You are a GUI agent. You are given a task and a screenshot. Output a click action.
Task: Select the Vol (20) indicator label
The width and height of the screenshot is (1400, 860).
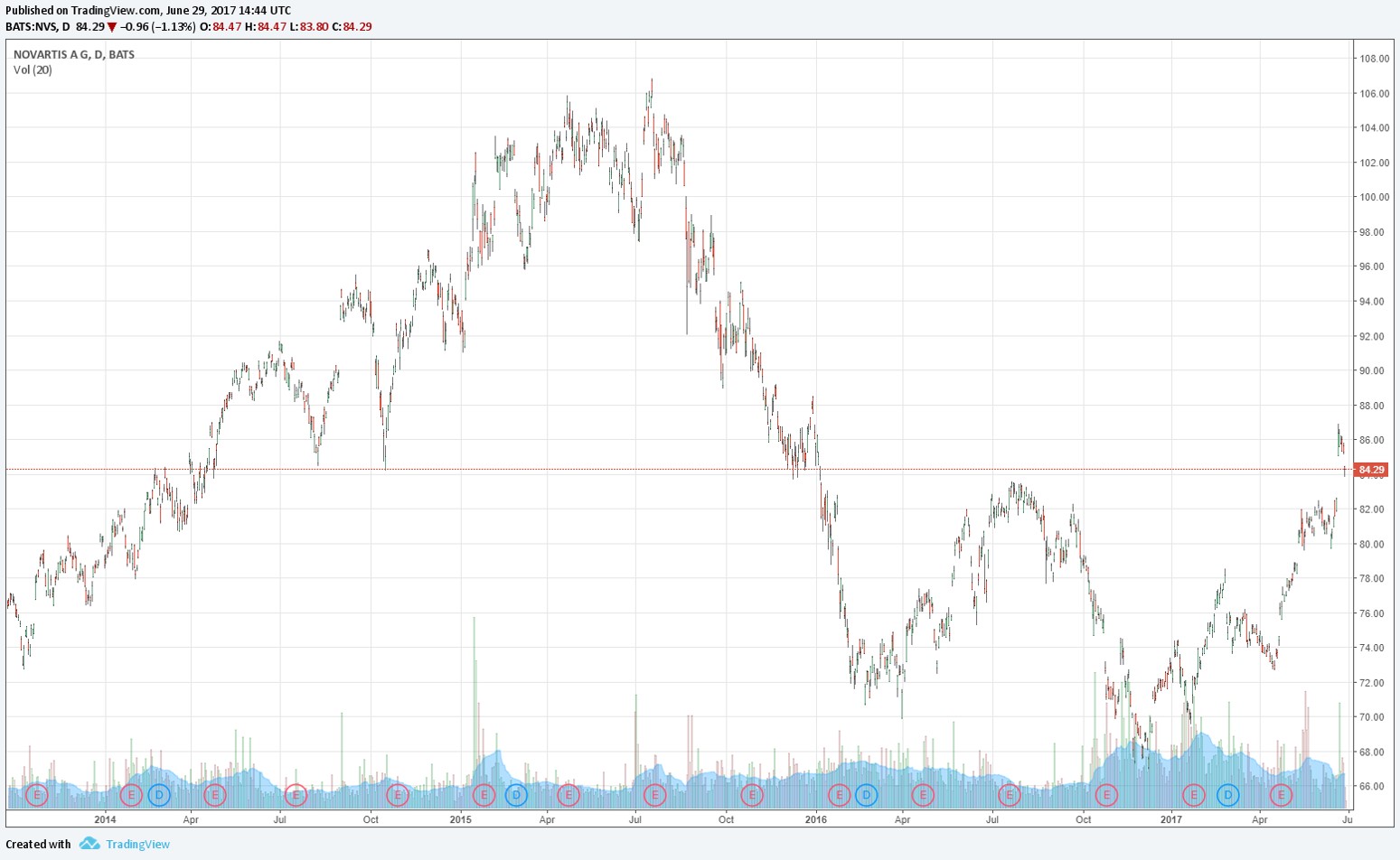(x=33, y=70)
